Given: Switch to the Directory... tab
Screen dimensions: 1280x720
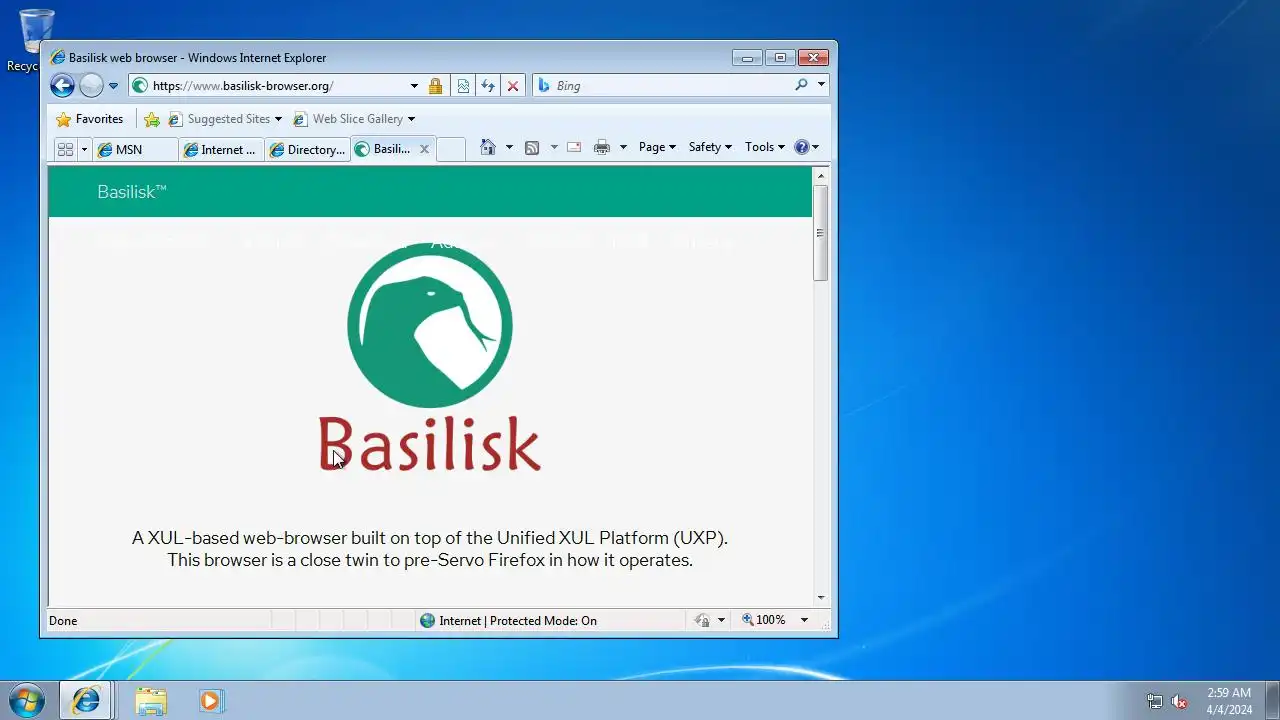Looking at the screenshot, I should point(307,149).
